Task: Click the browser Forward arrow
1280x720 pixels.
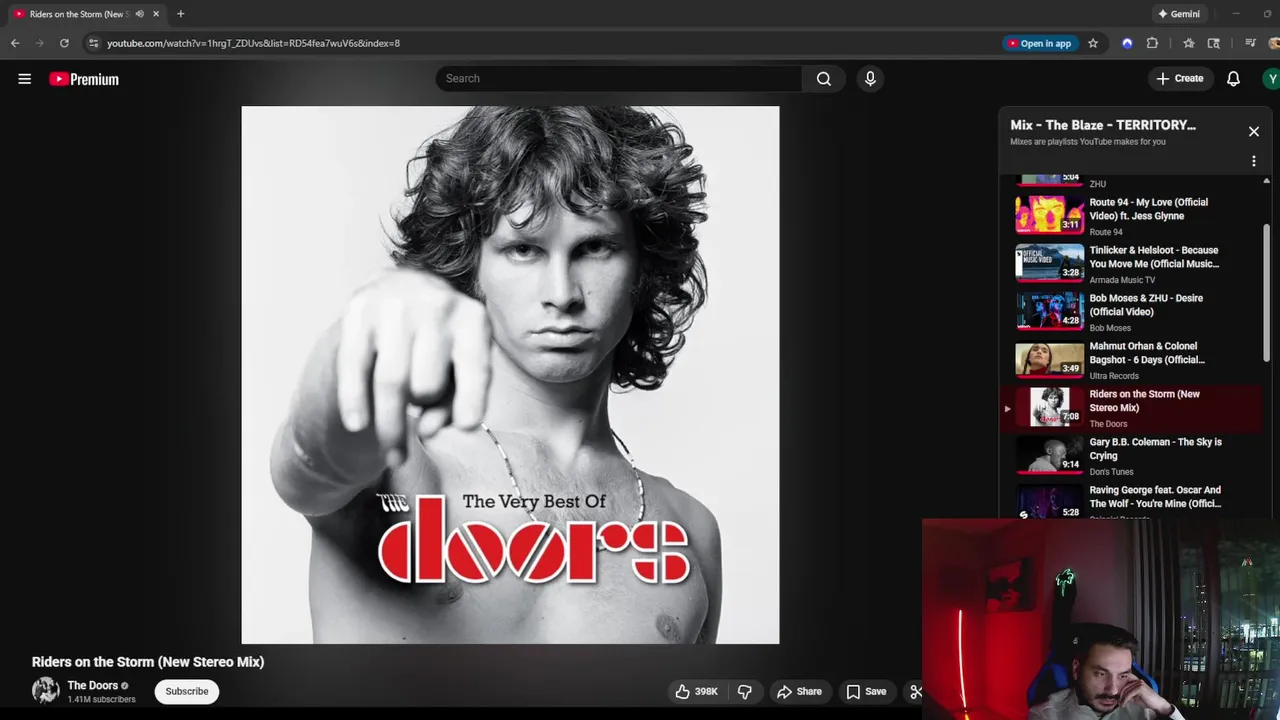Action: coord(40,43)
